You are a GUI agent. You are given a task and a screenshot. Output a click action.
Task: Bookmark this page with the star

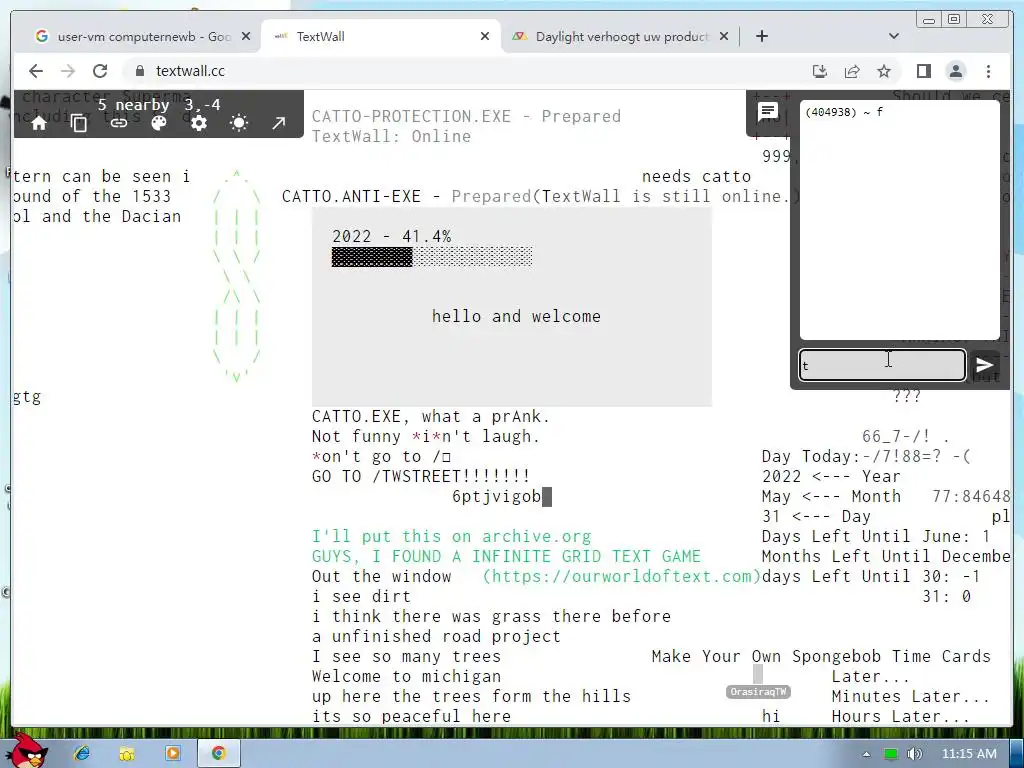pos(884,71)
